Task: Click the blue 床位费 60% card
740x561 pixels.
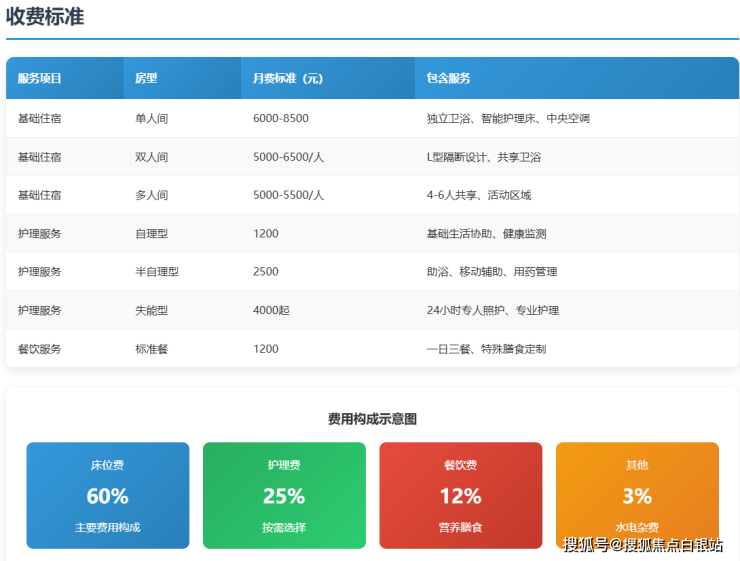Action: tap(107, 496)
